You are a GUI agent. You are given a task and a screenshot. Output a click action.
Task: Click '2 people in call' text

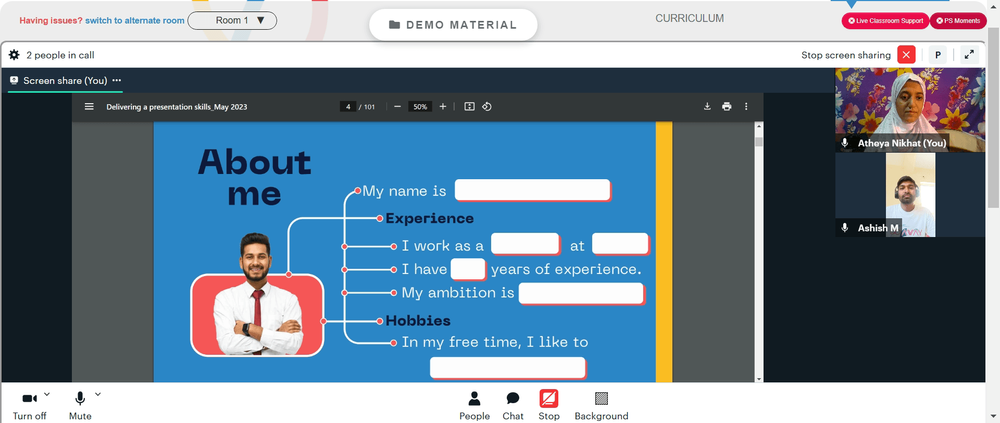(x=61, y=55)
